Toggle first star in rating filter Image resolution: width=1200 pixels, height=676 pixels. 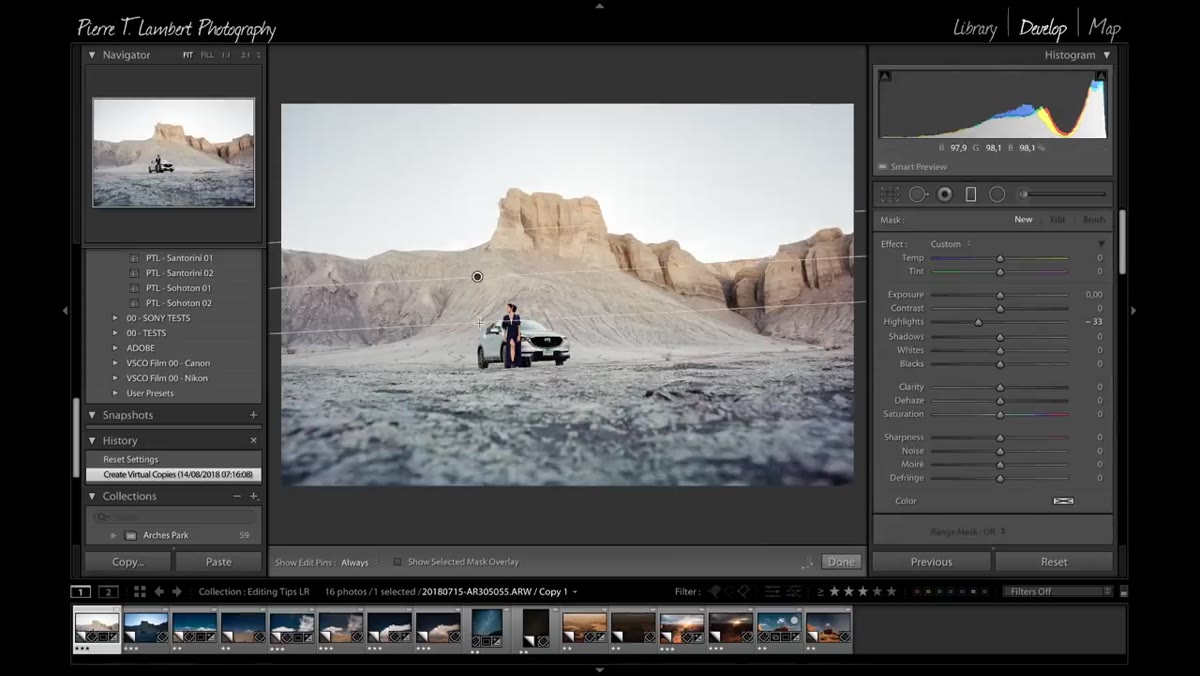[x=835, y=591]
